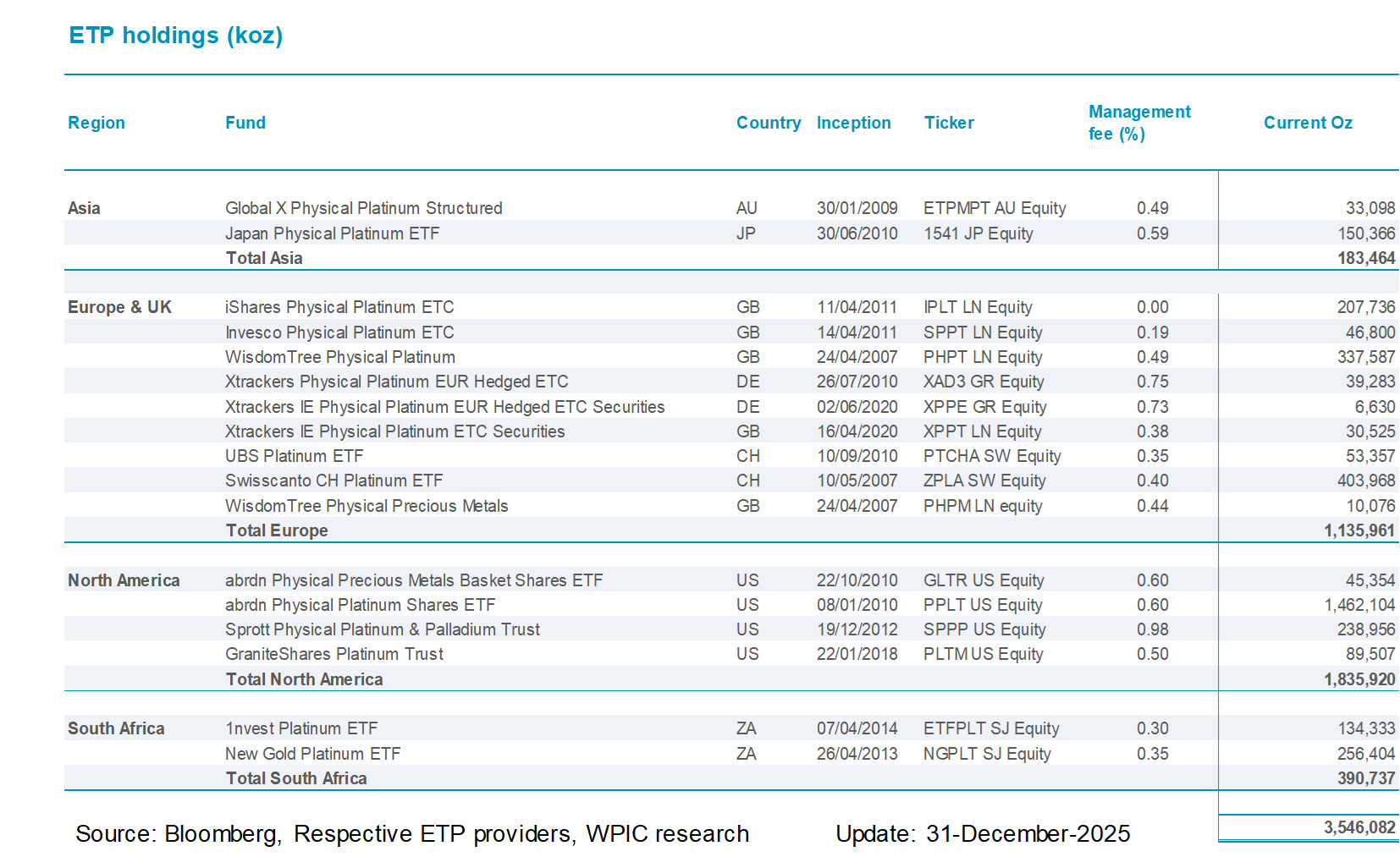Click the Total South Africa label

[x=295, y=778]
